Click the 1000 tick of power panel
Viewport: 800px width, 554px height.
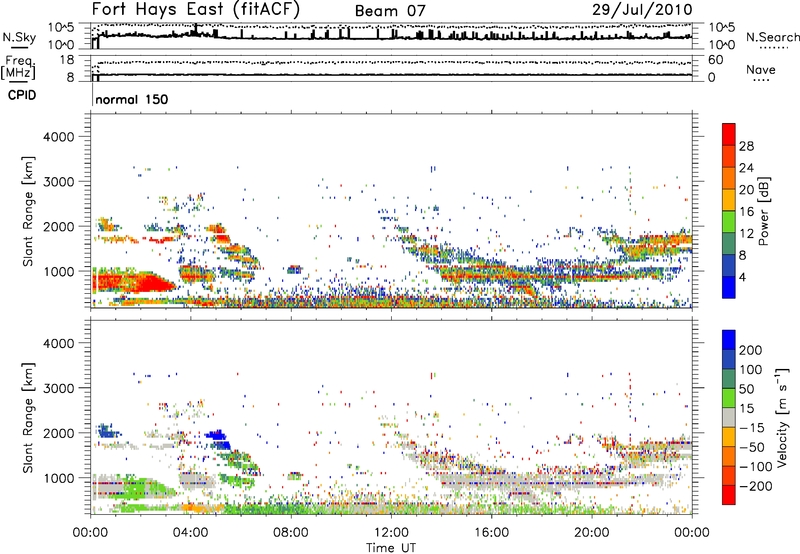tap(59, 271)
